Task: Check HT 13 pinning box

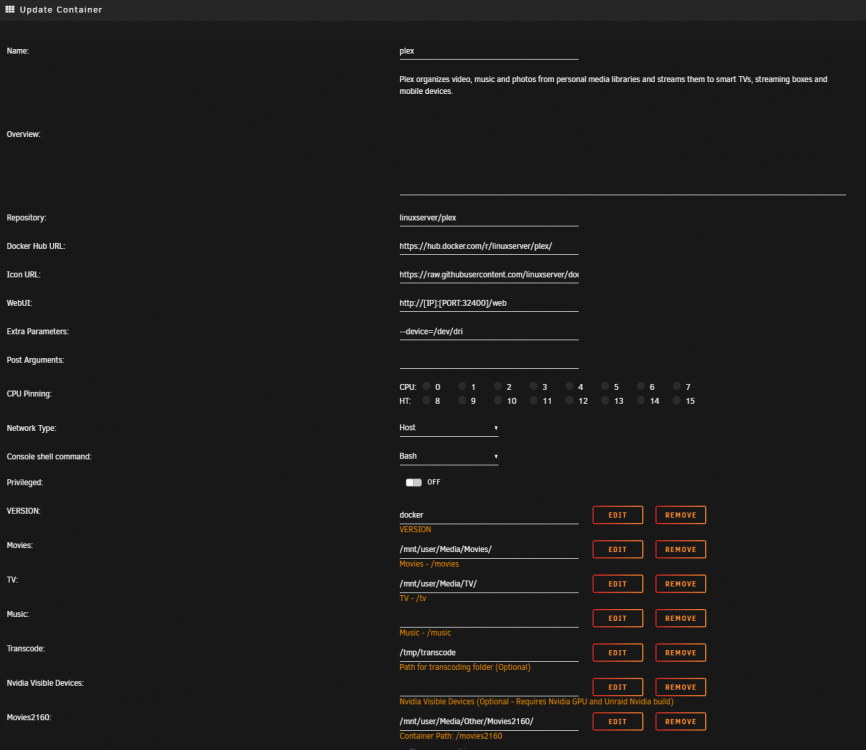Action: (x=605, y=400)
